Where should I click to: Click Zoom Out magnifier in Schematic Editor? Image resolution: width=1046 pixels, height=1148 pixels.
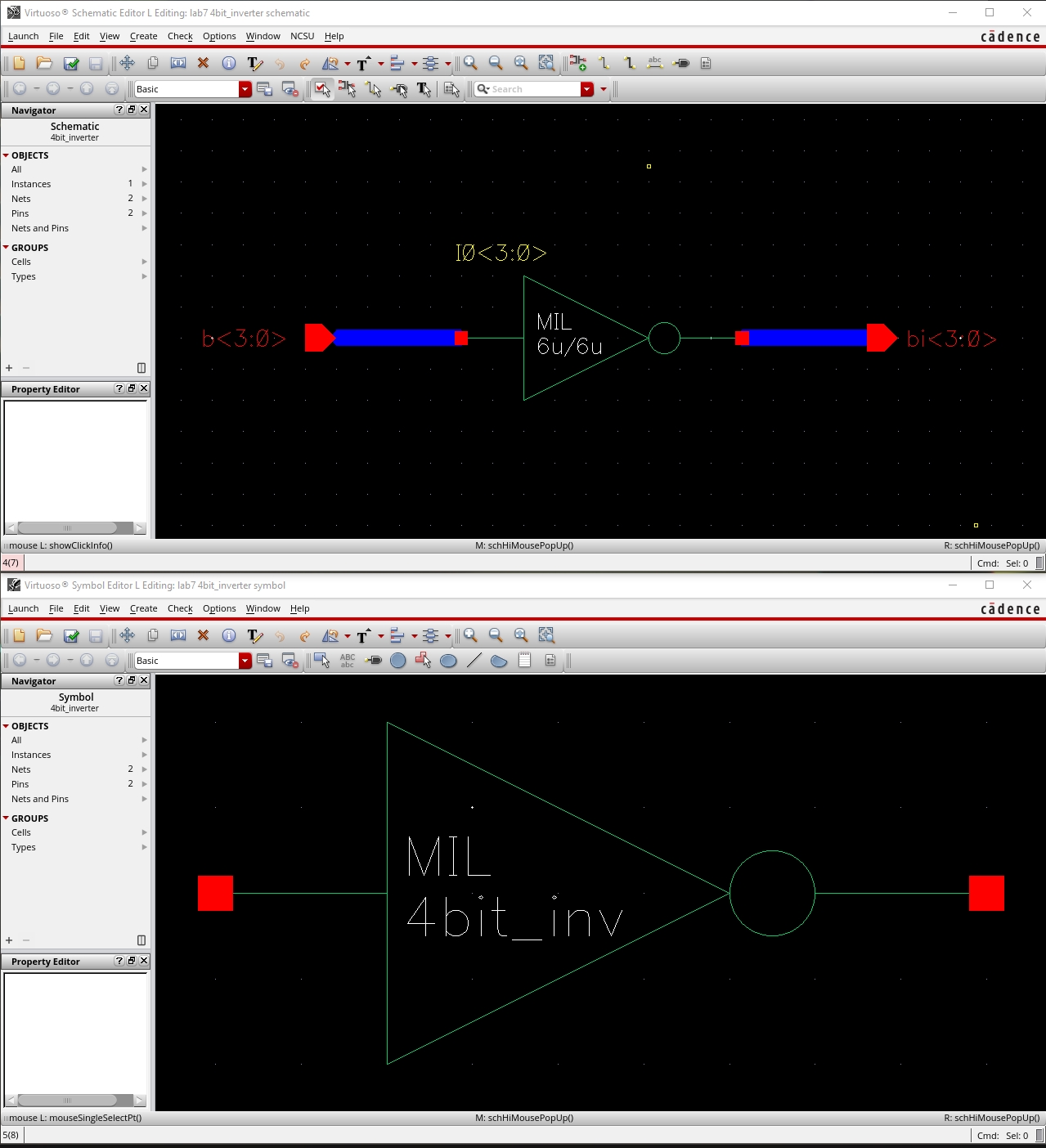496,63
